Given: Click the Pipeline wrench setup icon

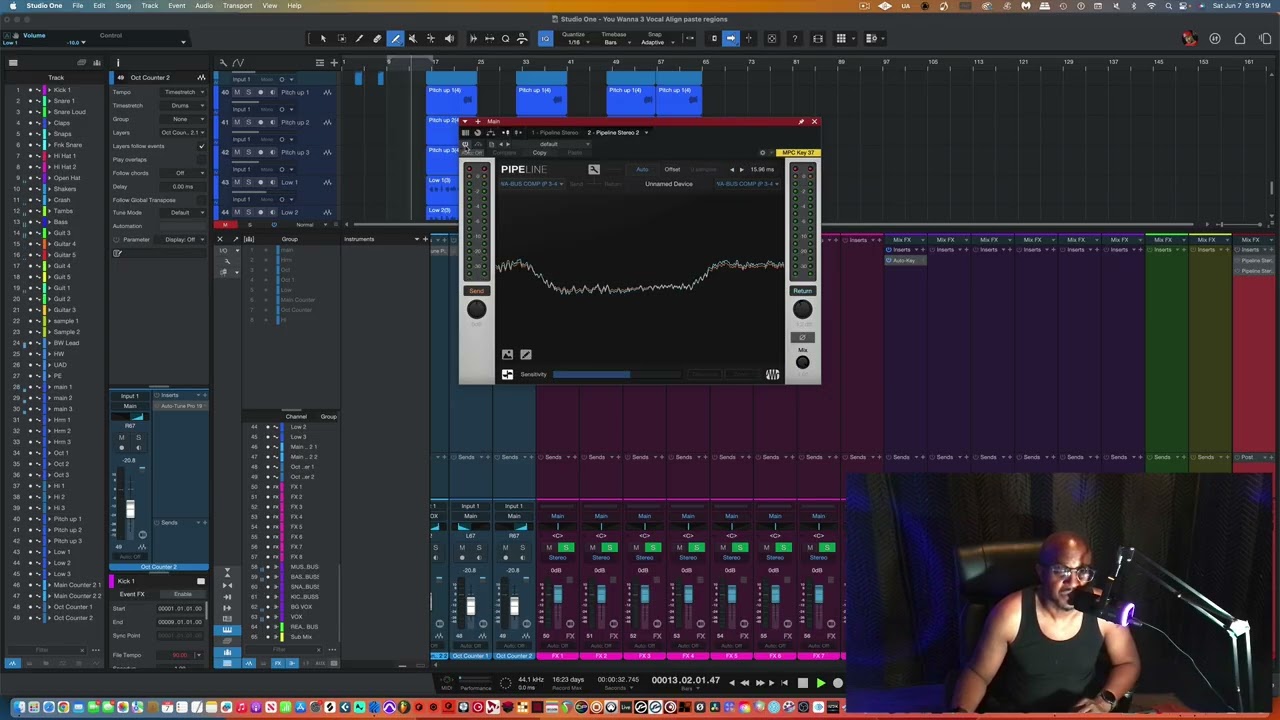Looking at the screenshot, I should (x=594, y=170).
